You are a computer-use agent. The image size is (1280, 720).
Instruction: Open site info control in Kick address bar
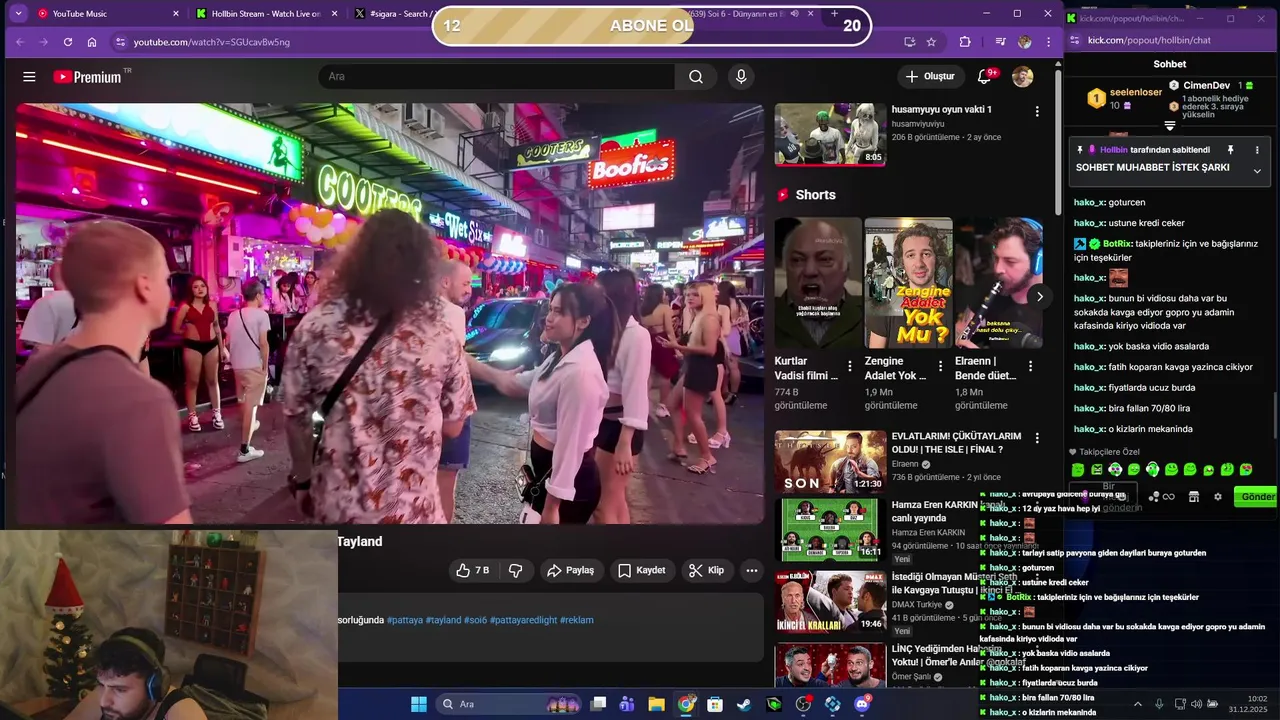pyautogui.click(x=1074, y=40)
